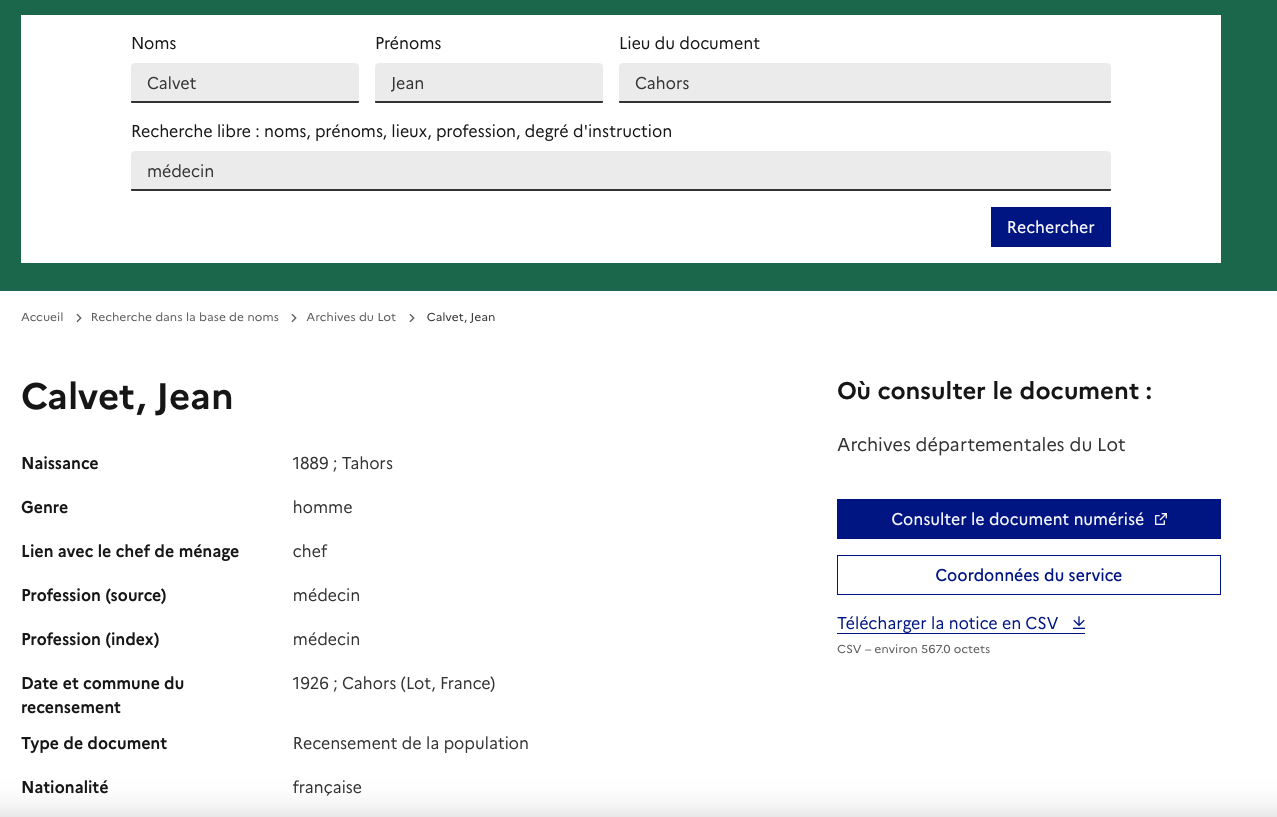Image resolution: width=1277 pixels, height=817 pixels.
Task: Click the chevron before Archives du Lot breadcrumb
Action: [294, 318]
